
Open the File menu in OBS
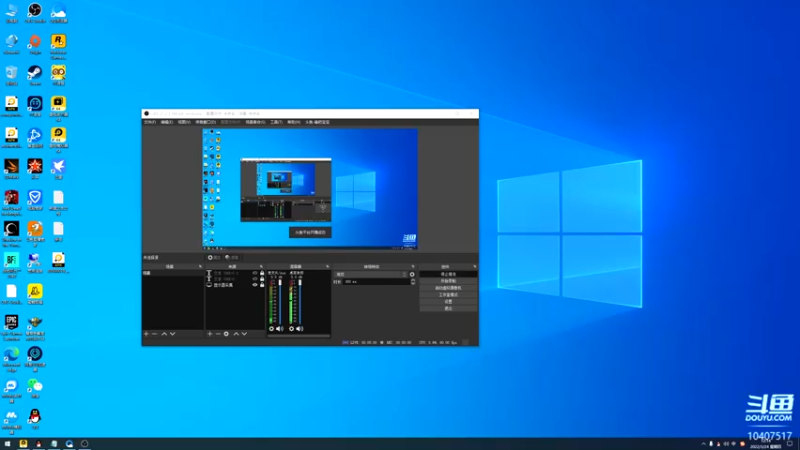[149, 122]
